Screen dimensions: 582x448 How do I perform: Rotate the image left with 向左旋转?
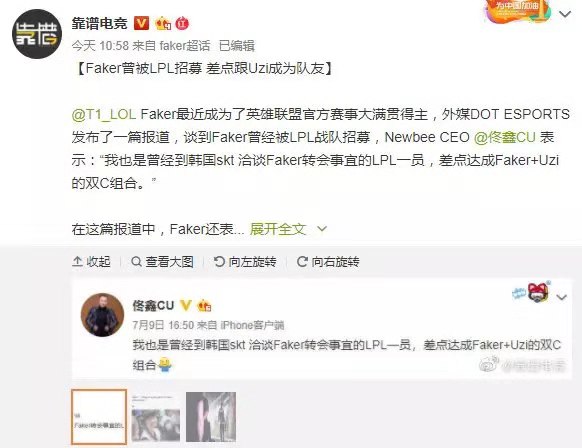[x=245, y=262]
